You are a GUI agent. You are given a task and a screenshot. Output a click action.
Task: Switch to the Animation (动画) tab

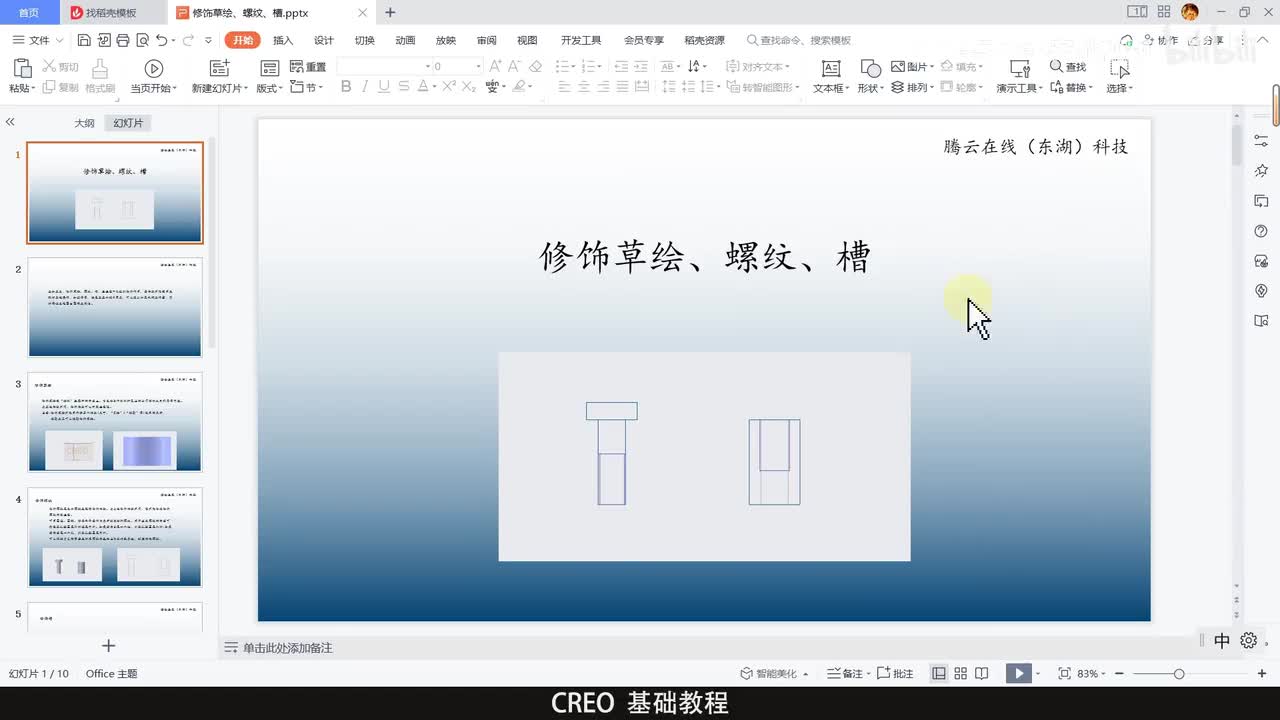[405, 40]
